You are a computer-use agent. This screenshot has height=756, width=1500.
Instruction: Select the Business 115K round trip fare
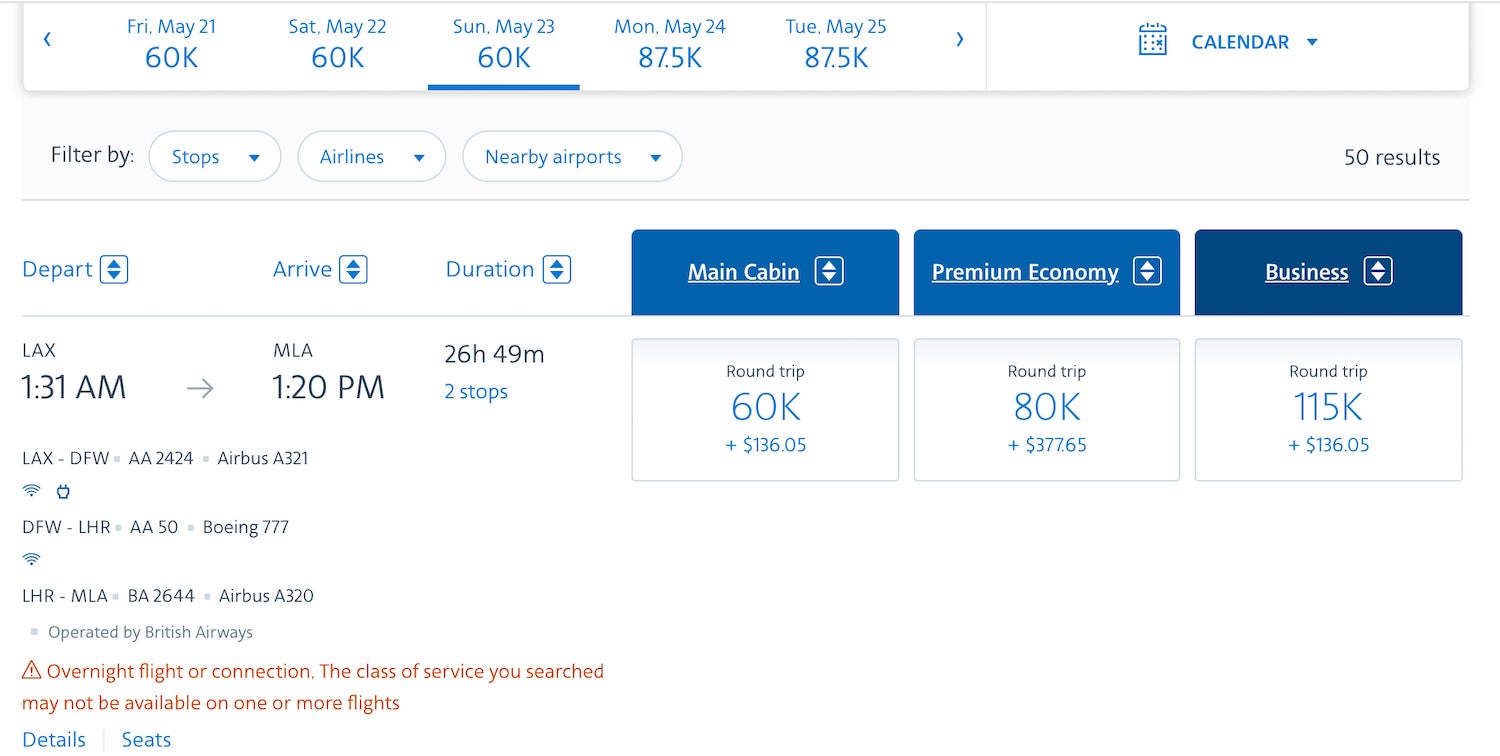[x=1328, y=408]
